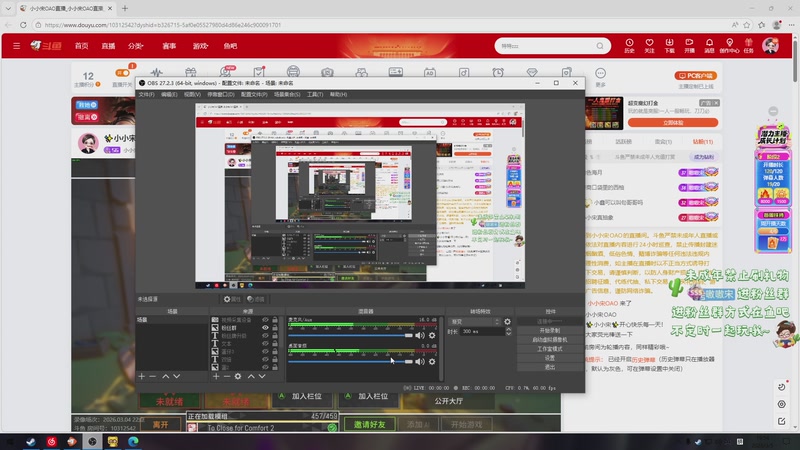Add a scene with the plus icon
800x450 pixels.
click(141, 376)
